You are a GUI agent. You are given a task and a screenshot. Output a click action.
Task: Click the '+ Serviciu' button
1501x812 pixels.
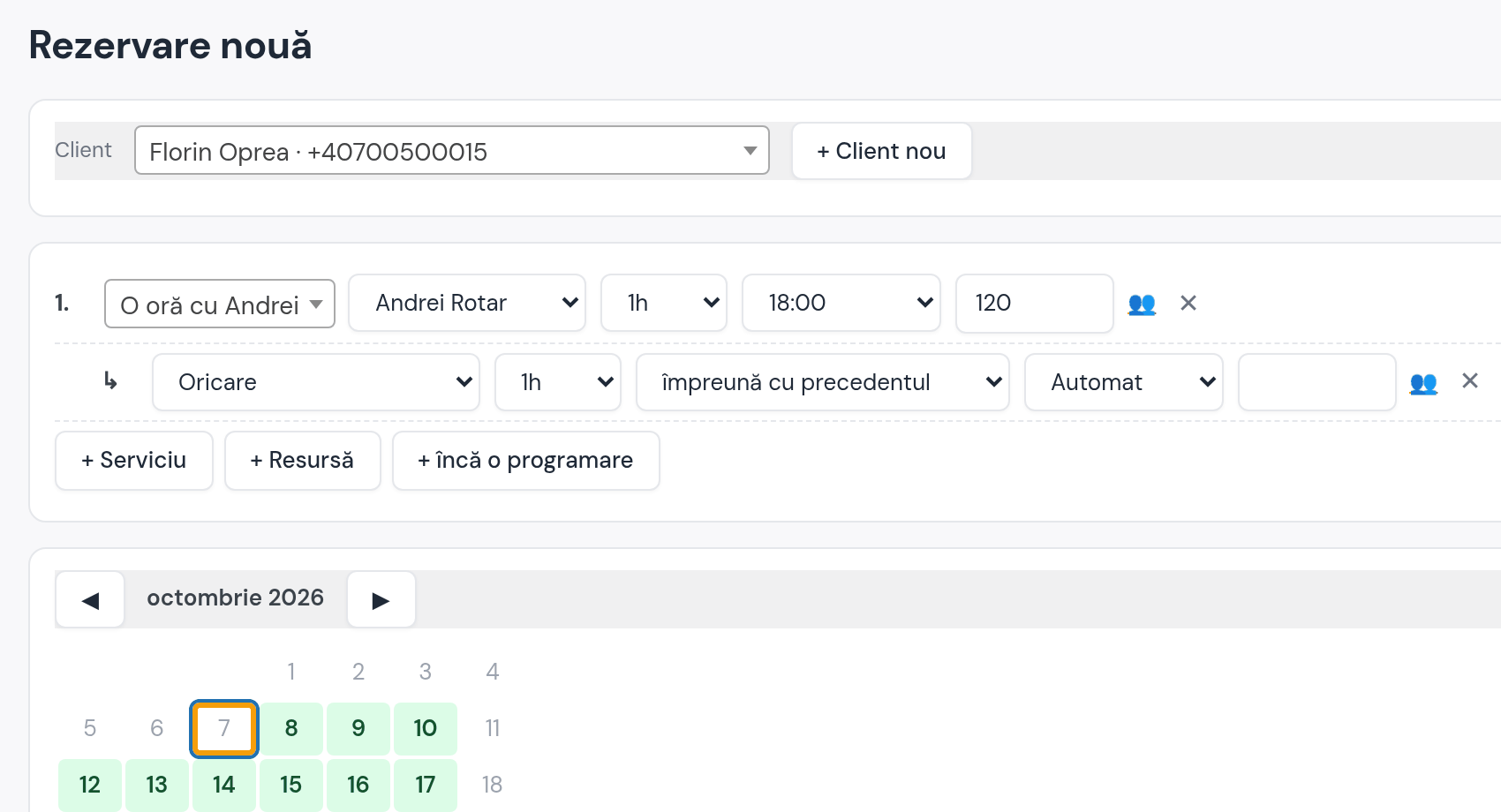click(134, 460)
